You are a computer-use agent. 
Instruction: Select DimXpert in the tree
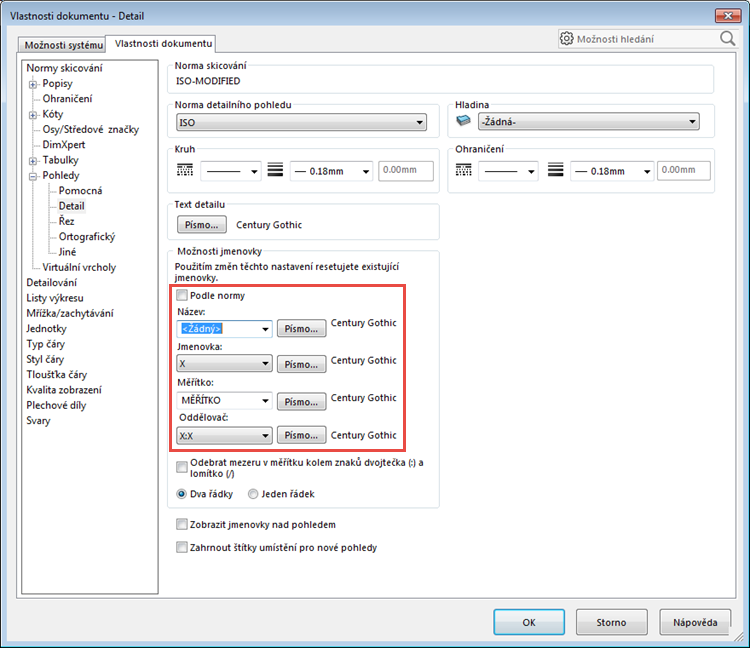(64, 144)
